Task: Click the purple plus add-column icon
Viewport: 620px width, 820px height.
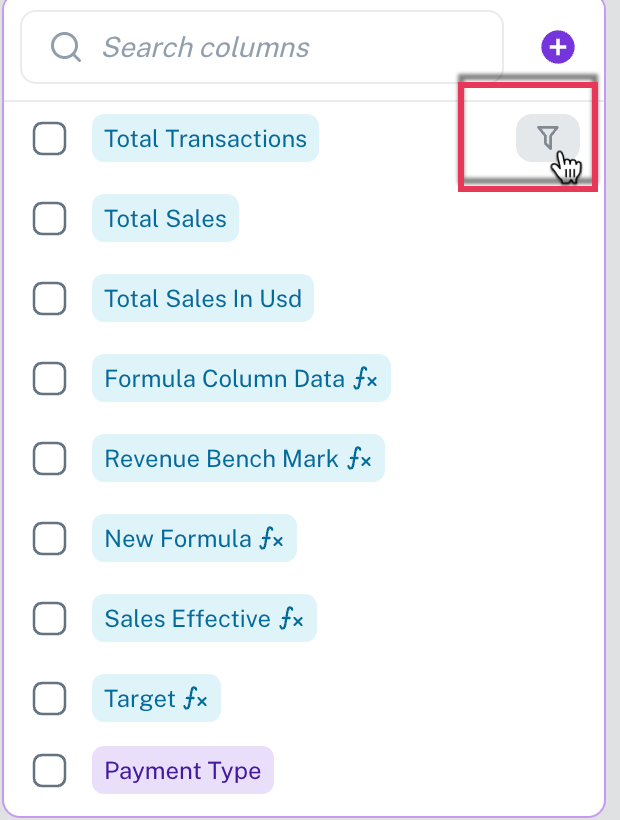Action: click(558, 47)
